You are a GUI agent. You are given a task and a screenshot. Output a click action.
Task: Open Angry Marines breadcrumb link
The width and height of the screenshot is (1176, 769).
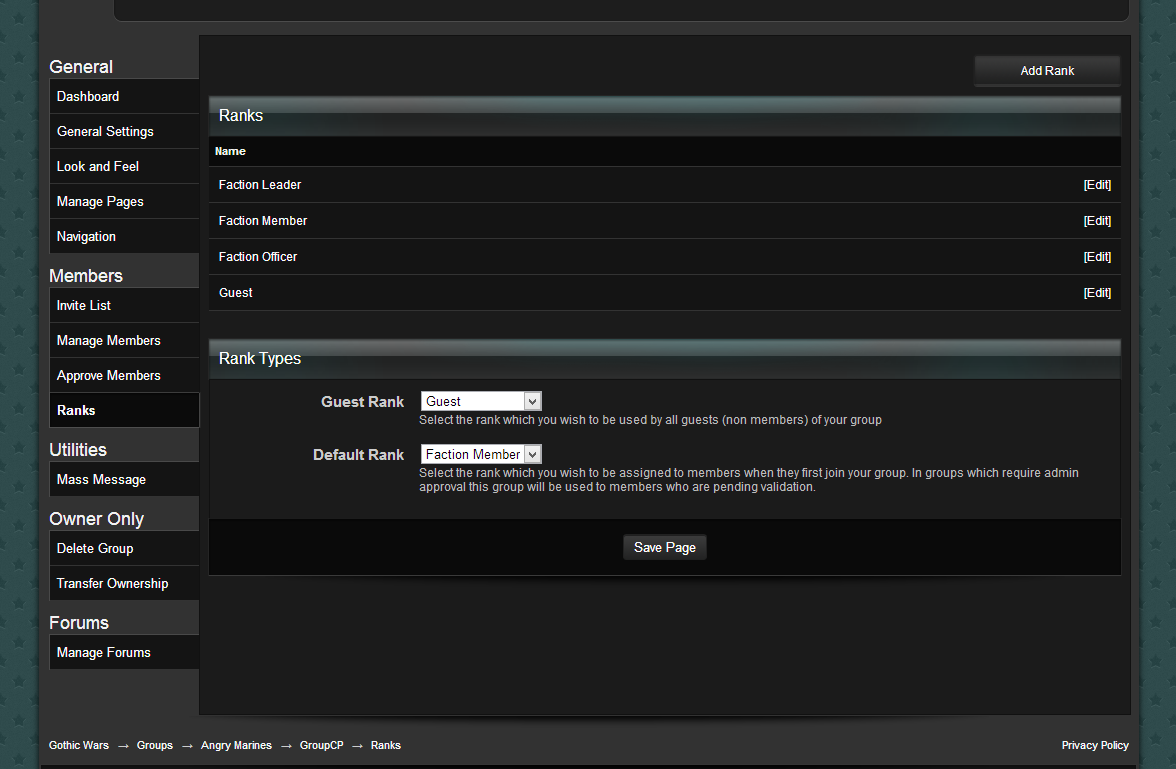[x=236, y=745]
